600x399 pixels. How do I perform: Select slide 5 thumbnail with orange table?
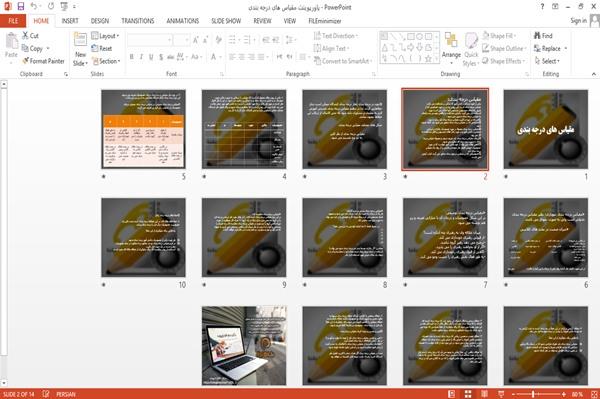point(143,129)
